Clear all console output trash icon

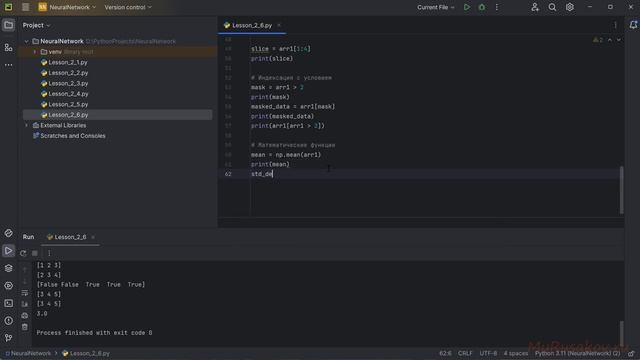(x=25, y=327)
